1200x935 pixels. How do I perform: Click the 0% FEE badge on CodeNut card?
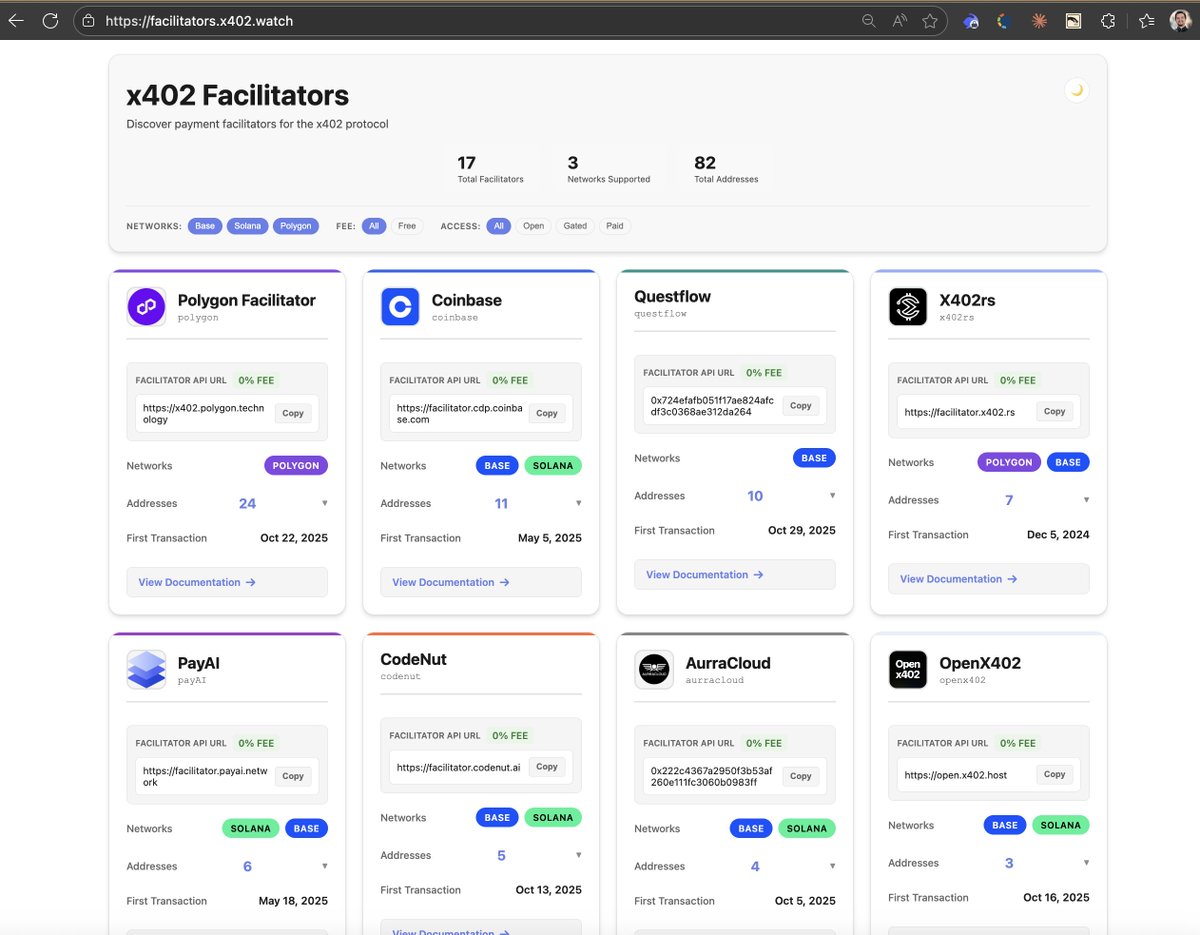coord(510,735)
